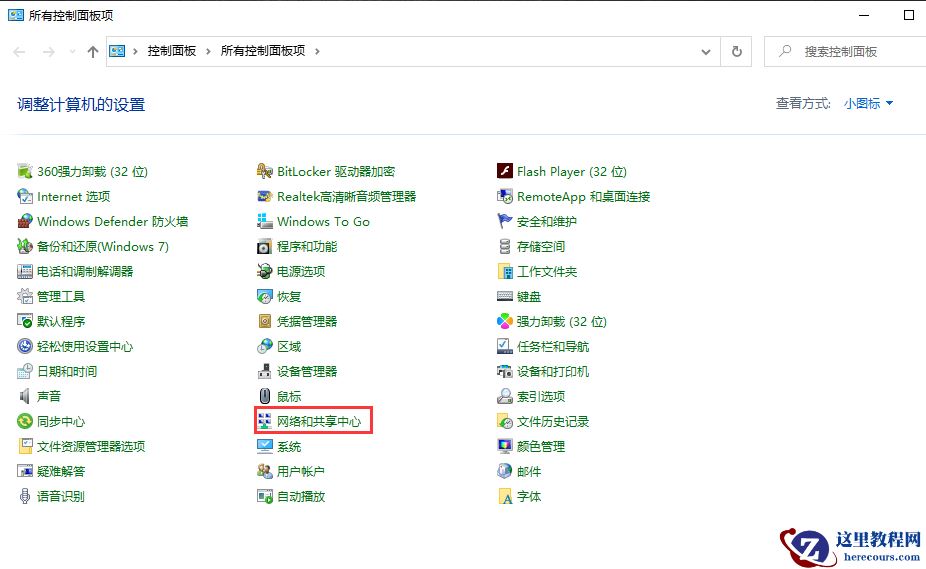The image size is (926, 569).
Task: Click the 恢复 icon
Action: [x=265, y=296]
